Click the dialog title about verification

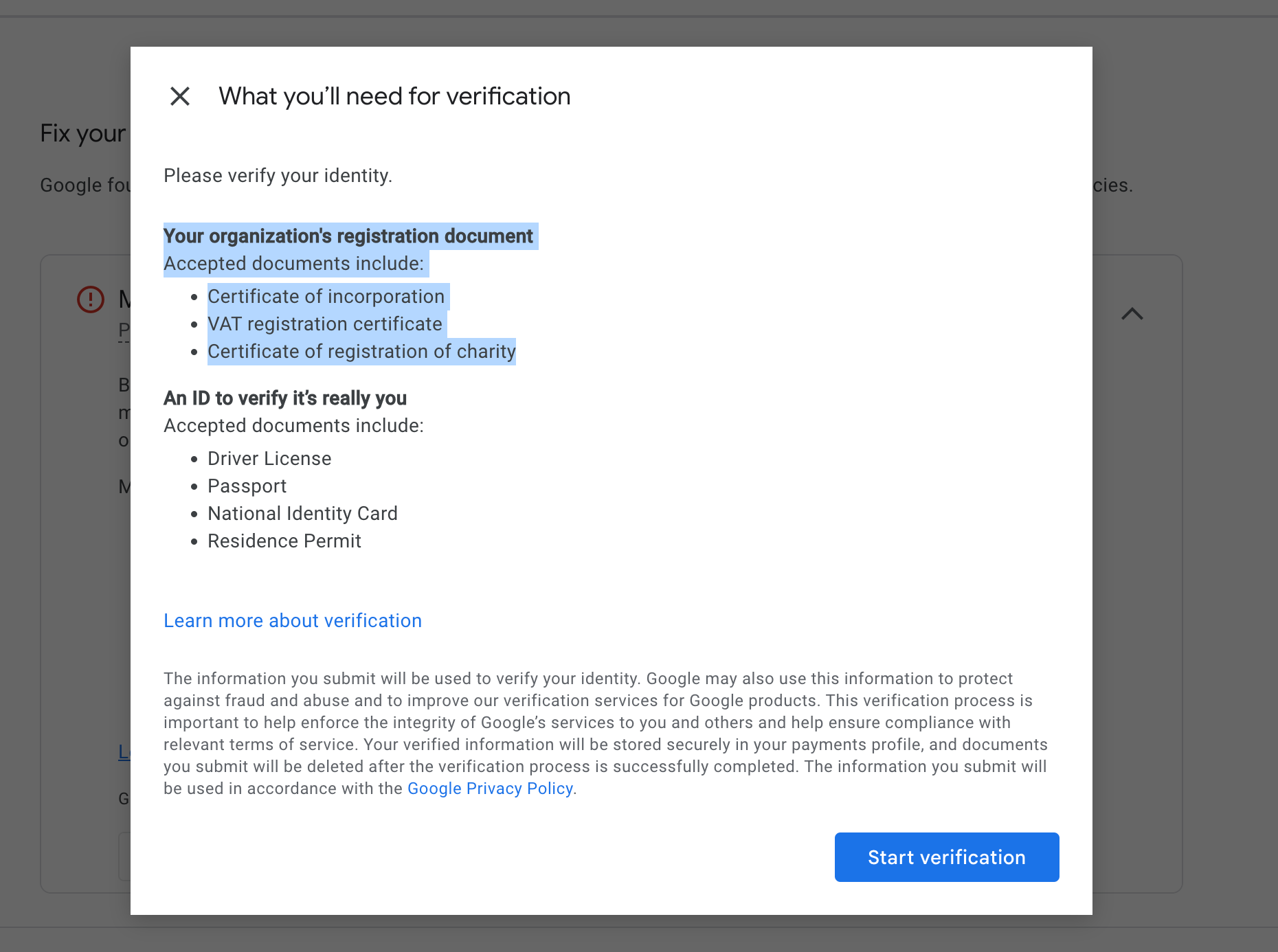coord(394,96)
